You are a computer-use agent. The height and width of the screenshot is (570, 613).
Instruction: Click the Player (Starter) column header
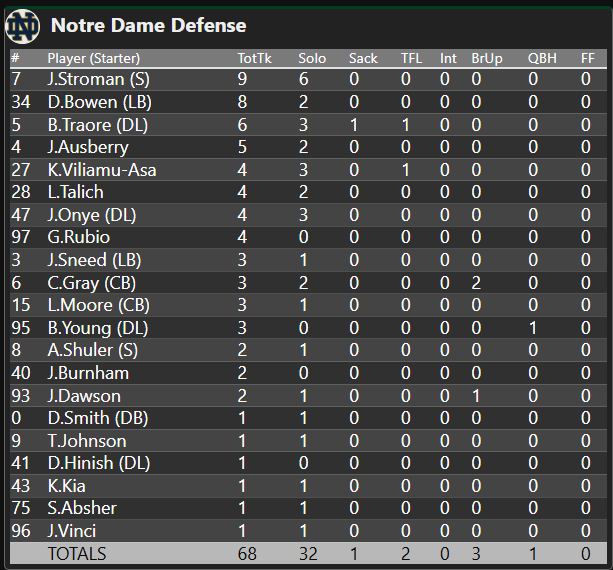(94, 58)
